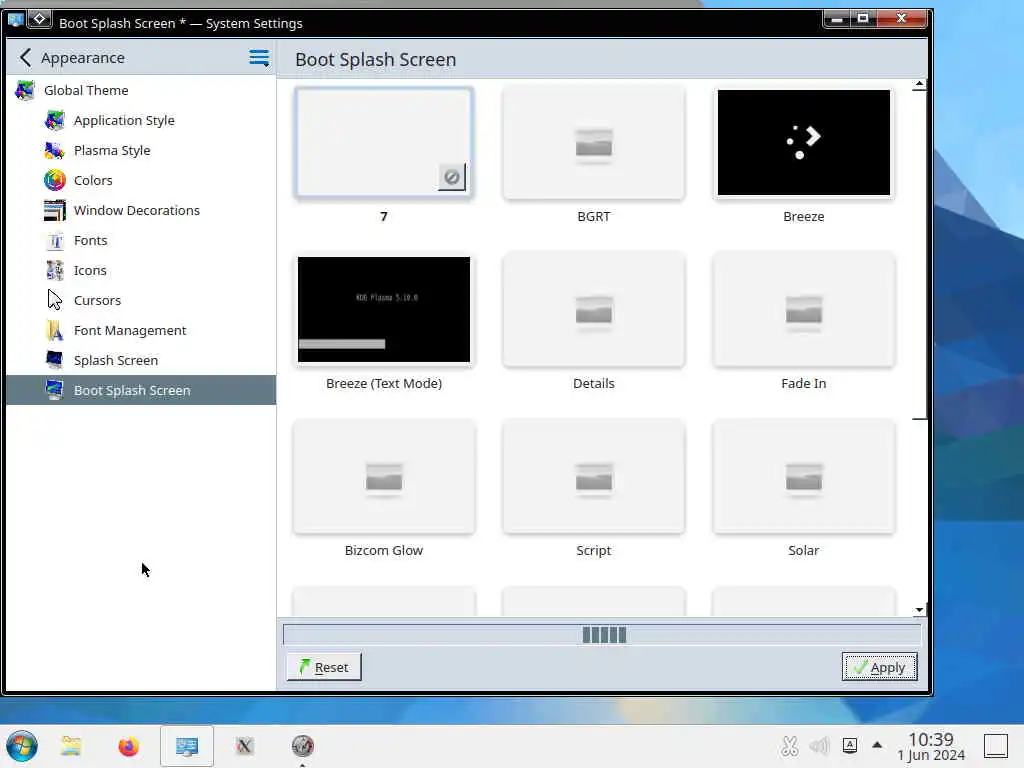
Task: Click the Splash Screen monitor icon
Action: point(55,360)
